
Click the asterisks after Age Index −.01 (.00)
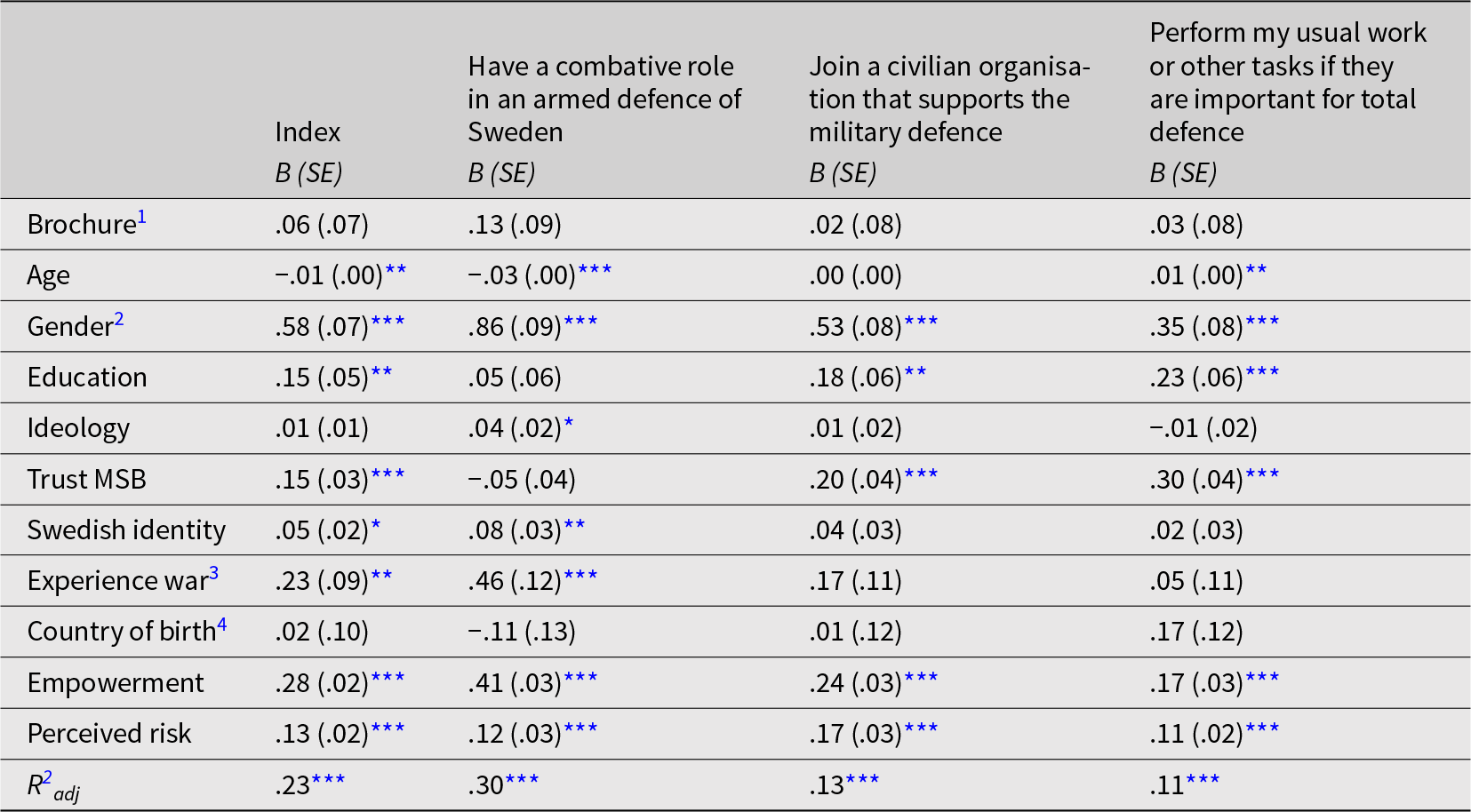(x=396, y=271)
